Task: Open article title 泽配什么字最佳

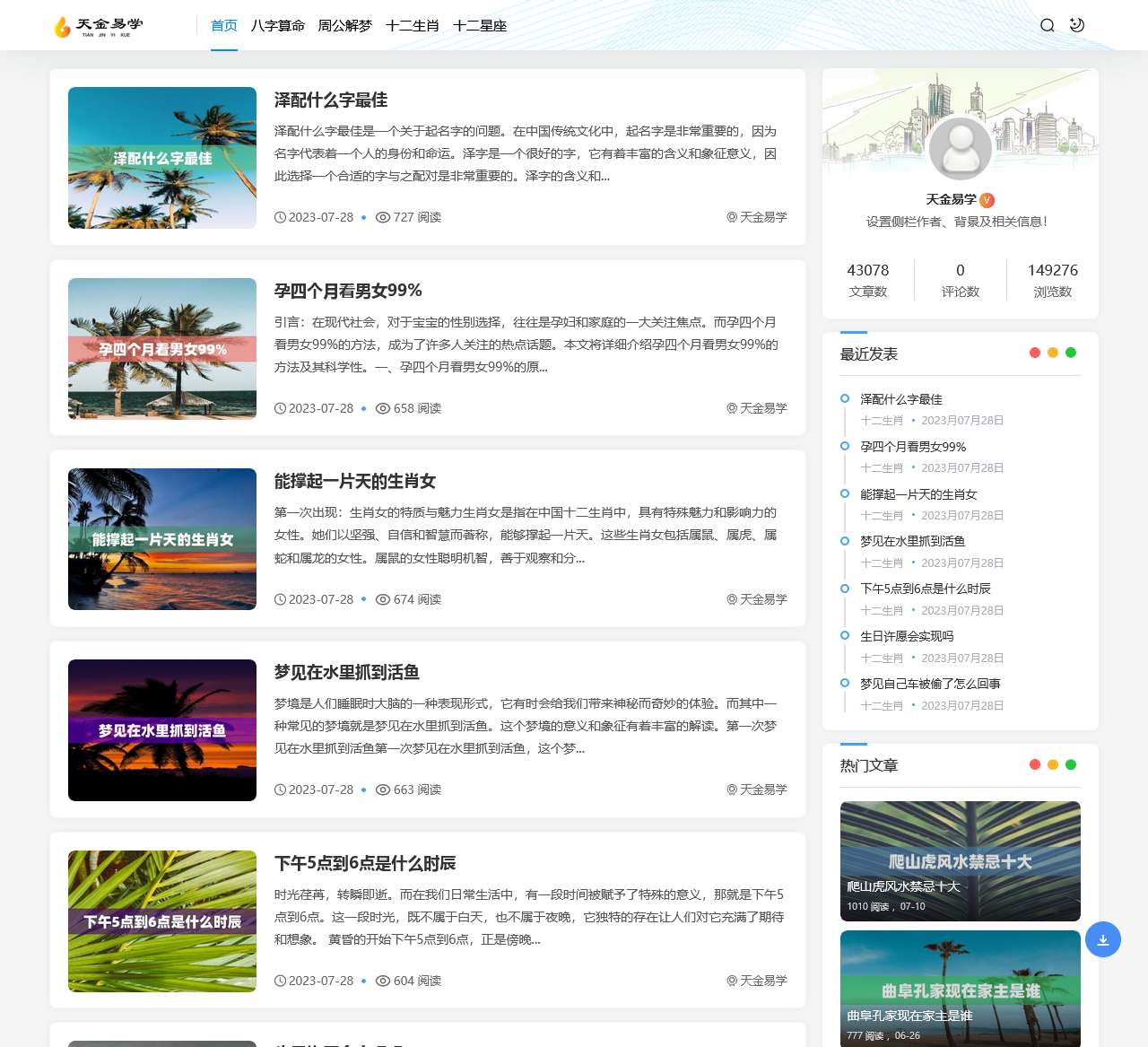Action: point(331,100)
